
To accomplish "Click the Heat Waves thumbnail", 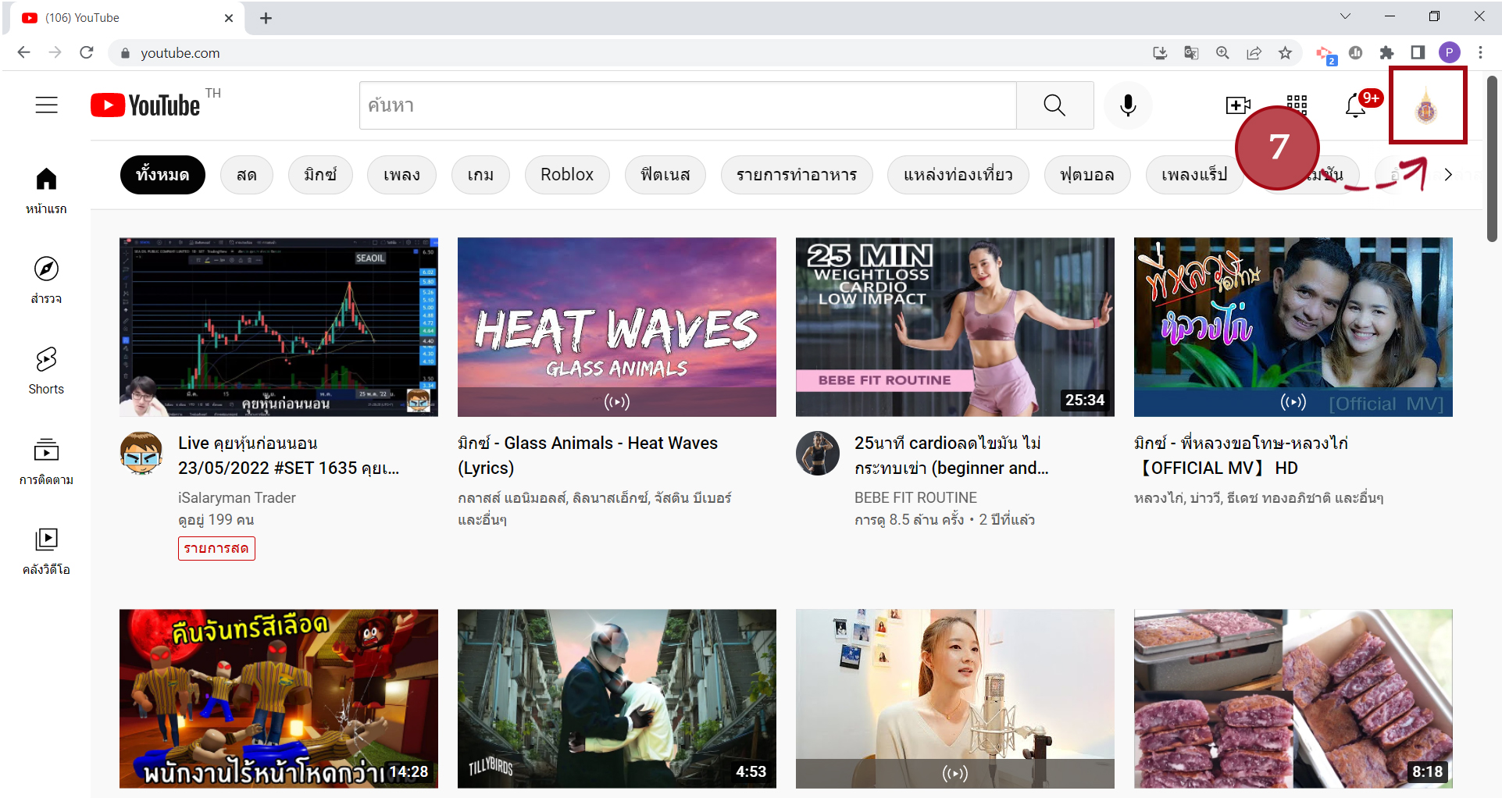I will 617,327.
